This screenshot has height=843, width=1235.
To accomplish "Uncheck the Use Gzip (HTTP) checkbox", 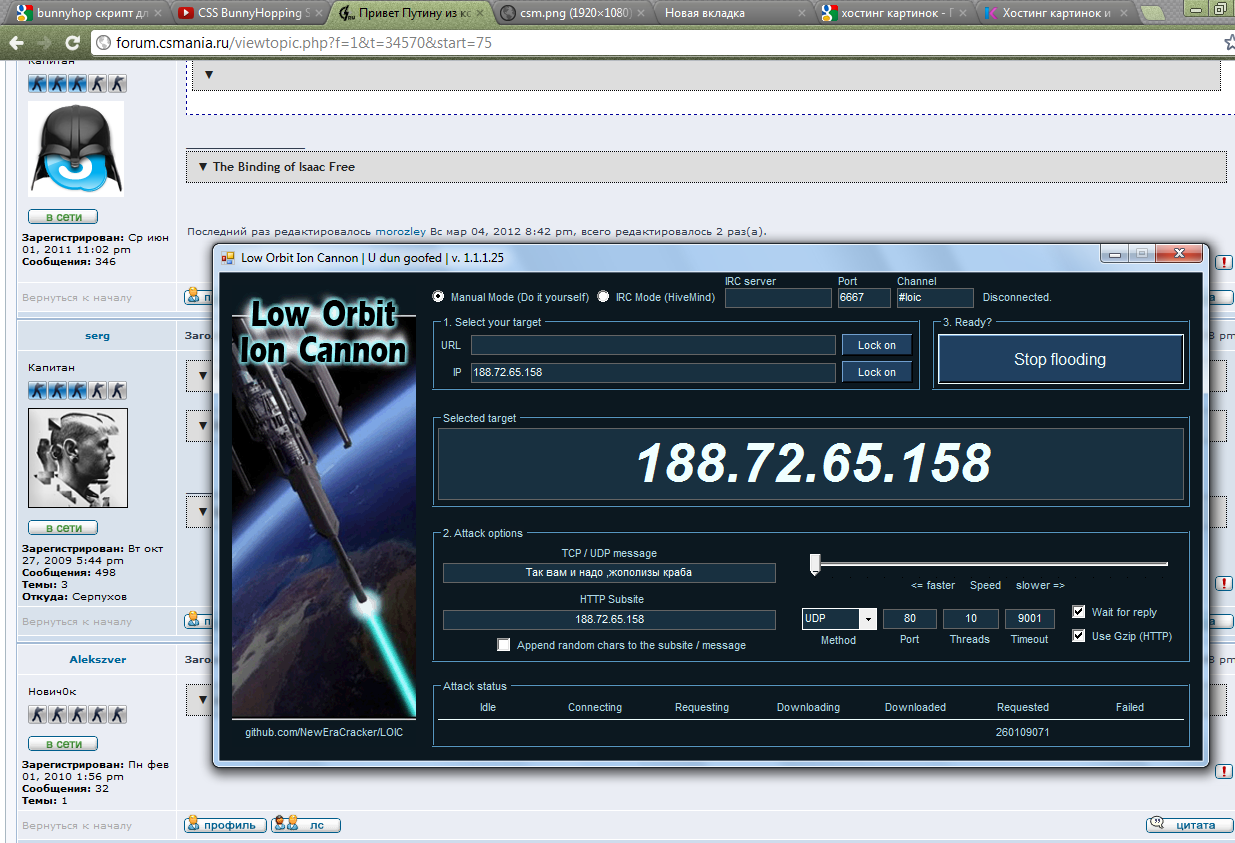I will 1078,636.
